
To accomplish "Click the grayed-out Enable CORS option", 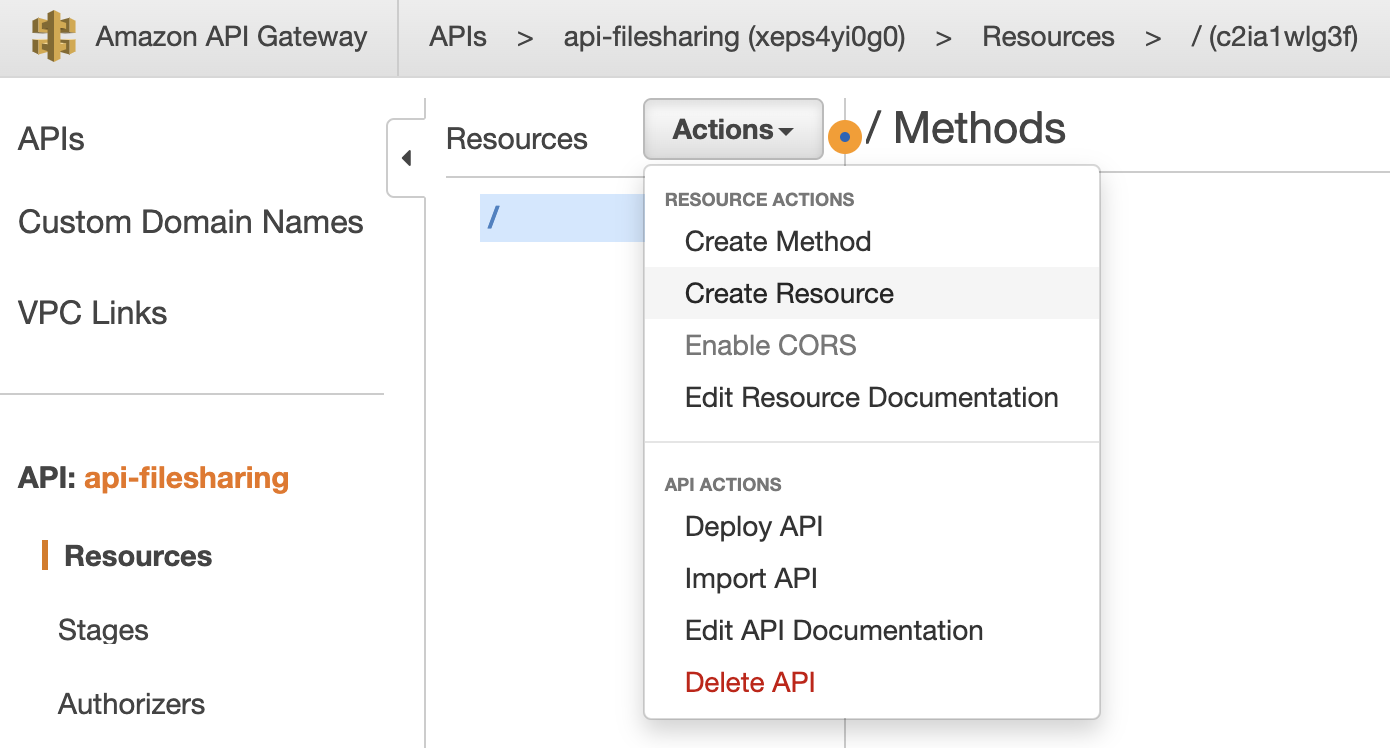I will [x=770, y=345].
